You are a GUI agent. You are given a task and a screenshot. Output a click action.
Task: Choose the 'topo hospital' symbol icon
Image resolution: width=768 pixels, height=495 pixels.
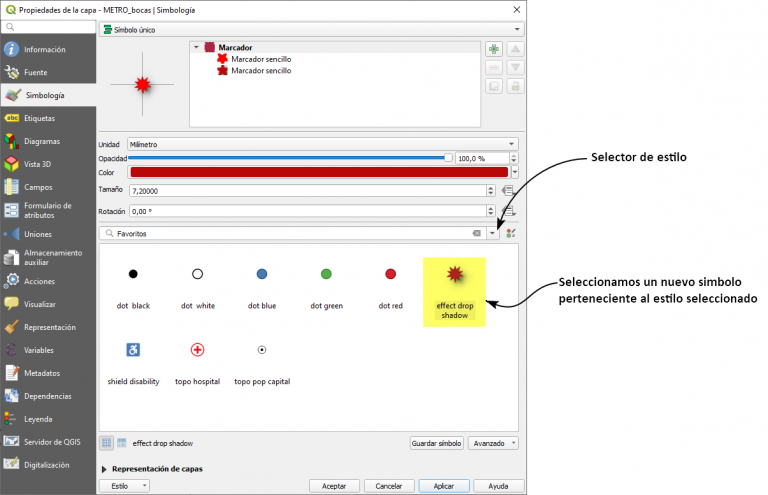click(x=197, y=350)
